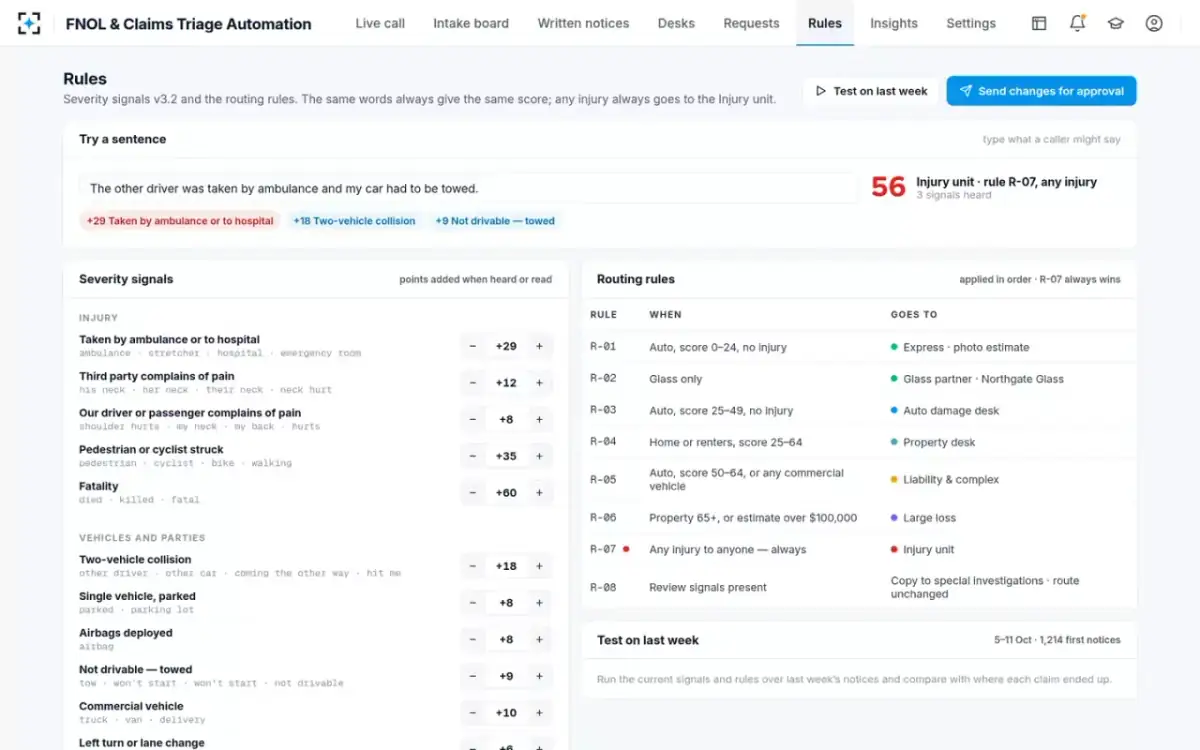
Task: Decrease Two-vehicle collision points
Action: coord(473,566)
